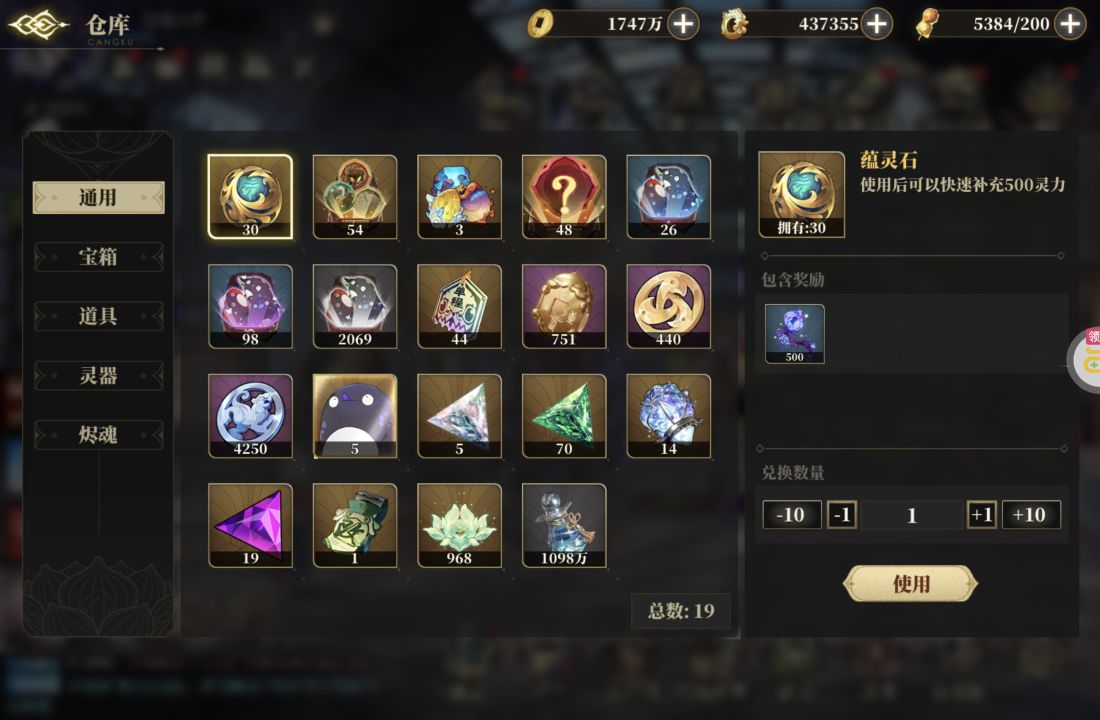Select the green triangle gem with count 70
1100x720 pixels.
click(564, 416)
